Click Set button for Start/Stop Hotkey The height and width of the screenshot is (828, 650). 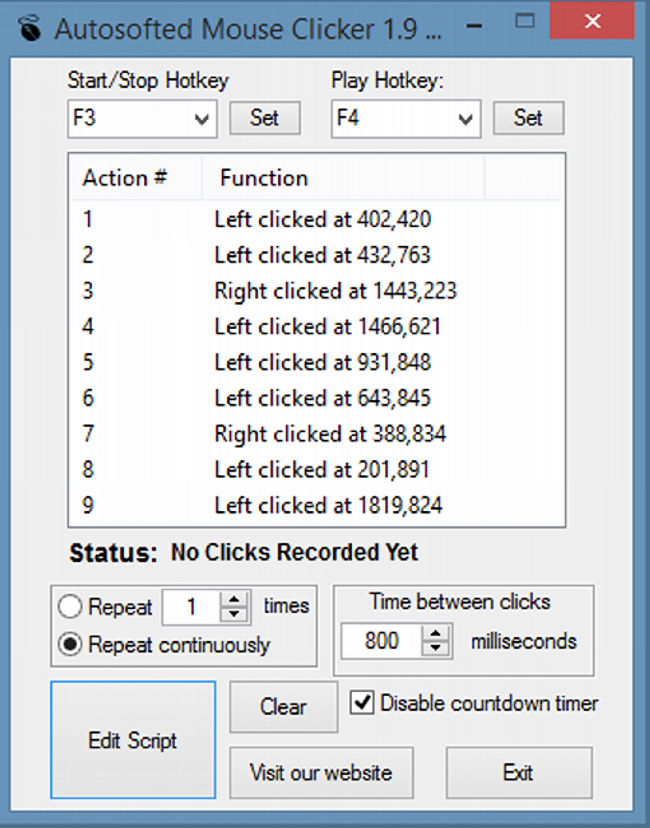click(265, 118)
